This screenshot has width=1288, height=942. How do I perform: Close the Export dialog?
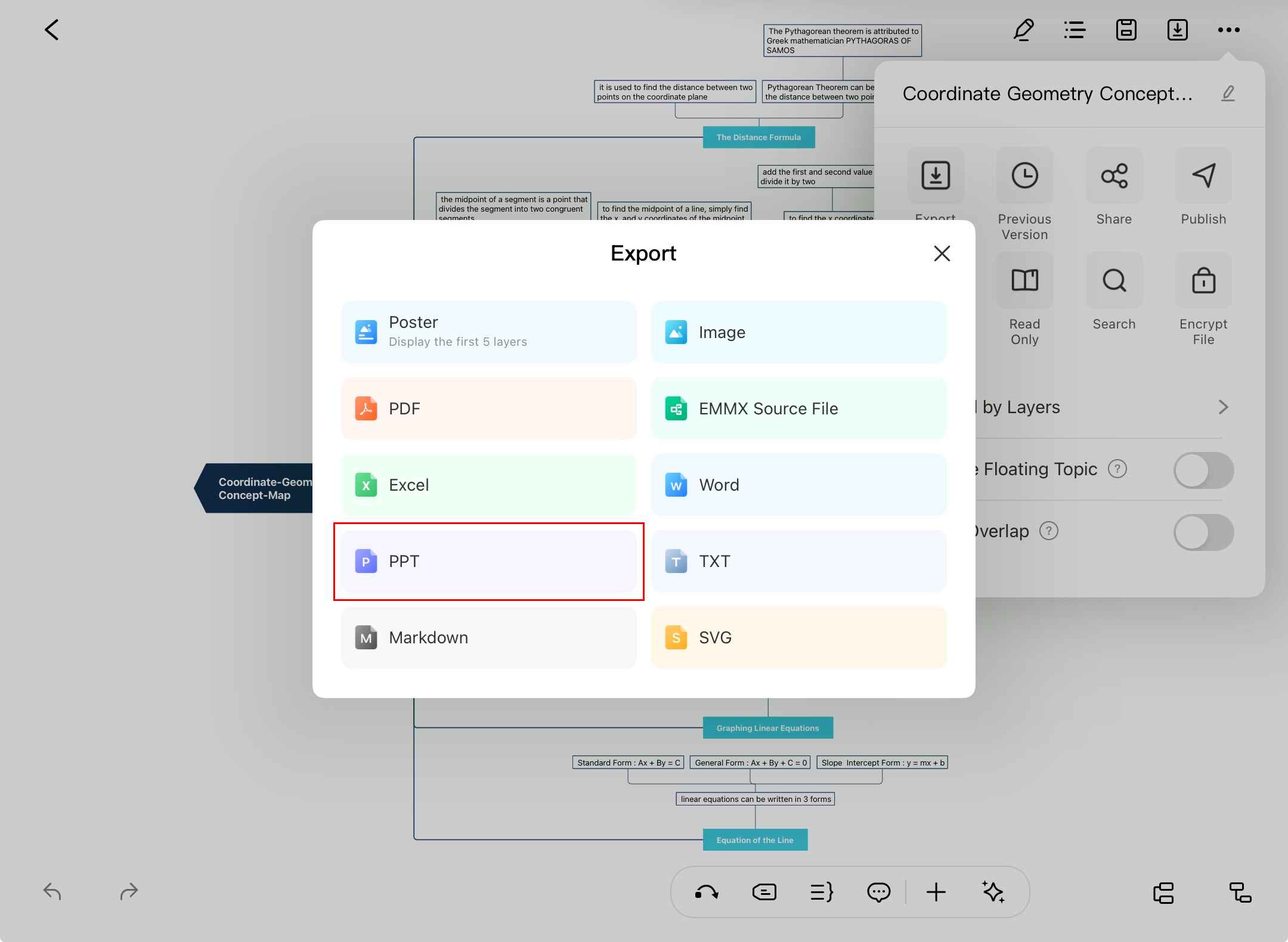pos(942,254)
